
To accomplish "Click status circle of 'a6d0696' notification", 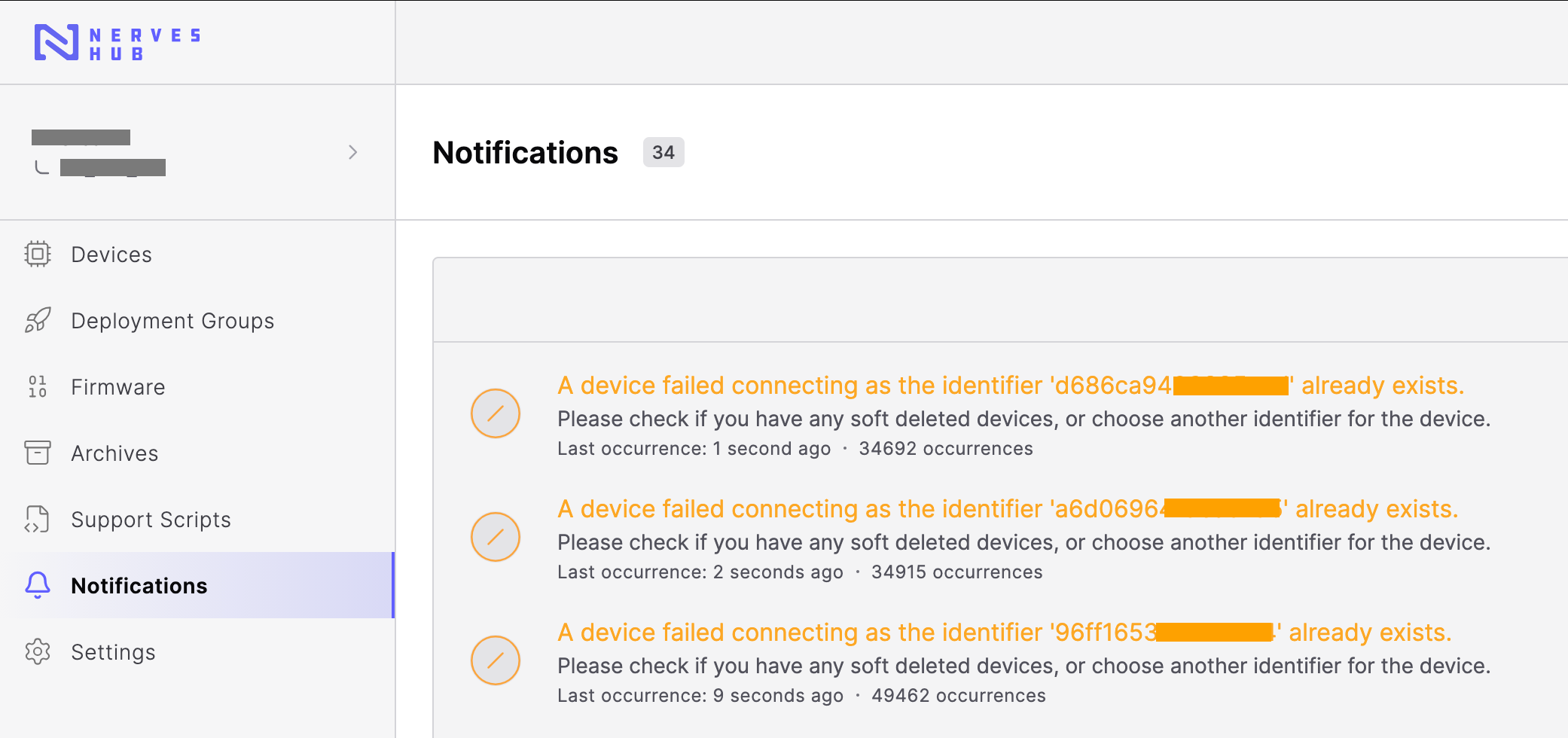I will [x=496, y=537].
